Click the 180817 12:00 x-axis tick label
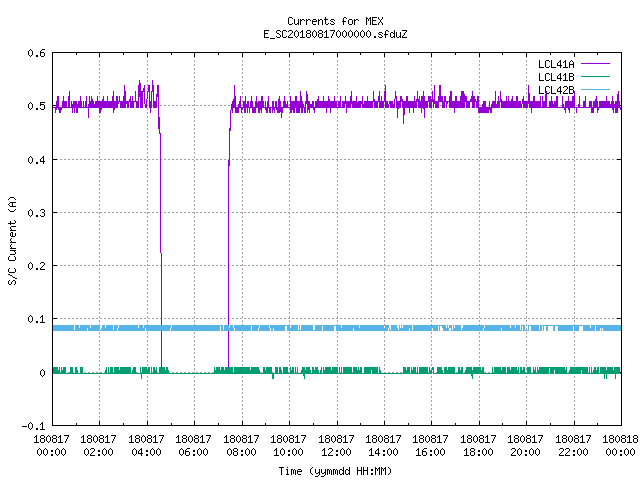The height and width of the screenshot is (480, 640). click(336, 446)
